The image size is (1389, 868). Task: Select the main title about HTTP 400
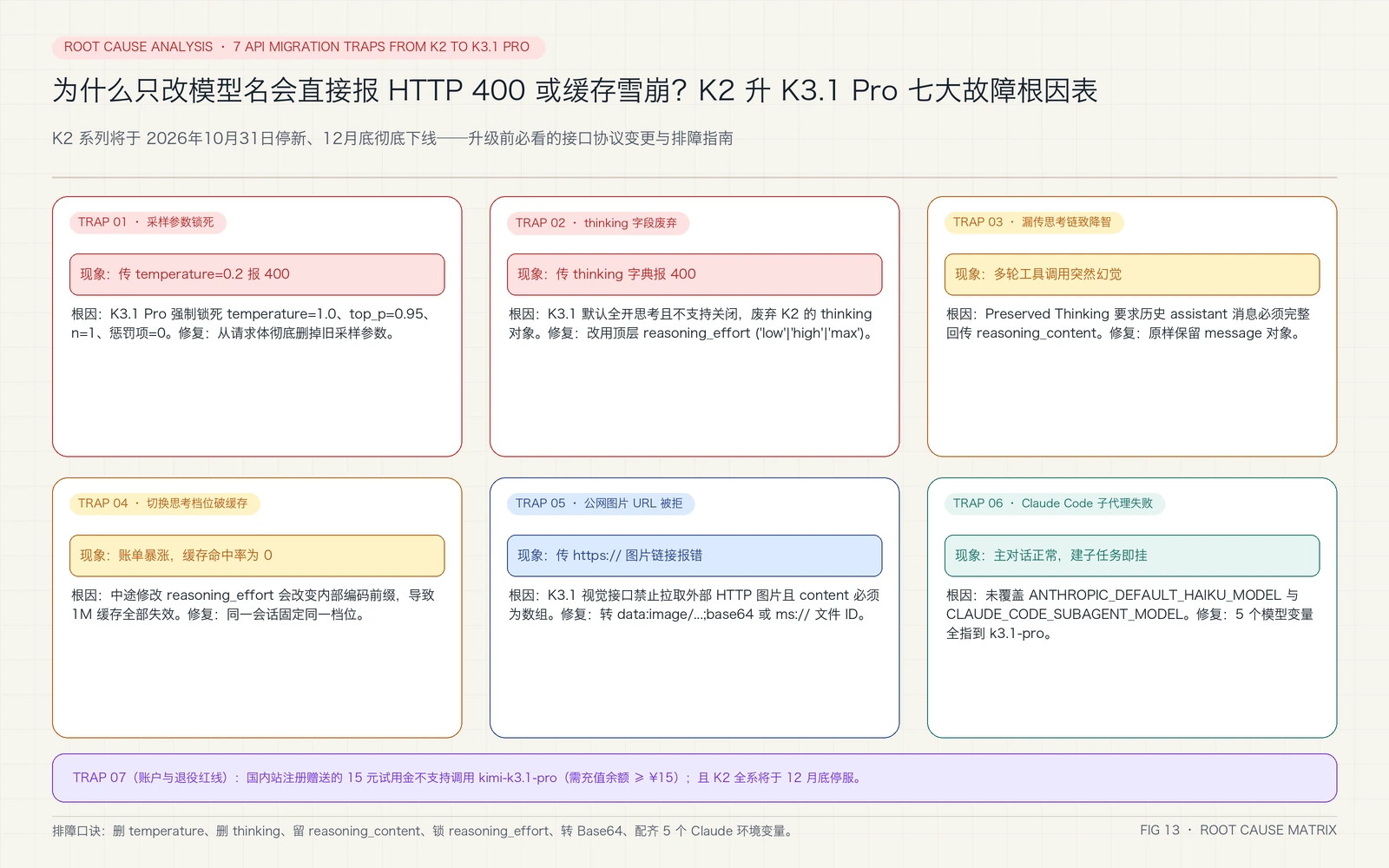pyautogui.click(x=575, y=90)
